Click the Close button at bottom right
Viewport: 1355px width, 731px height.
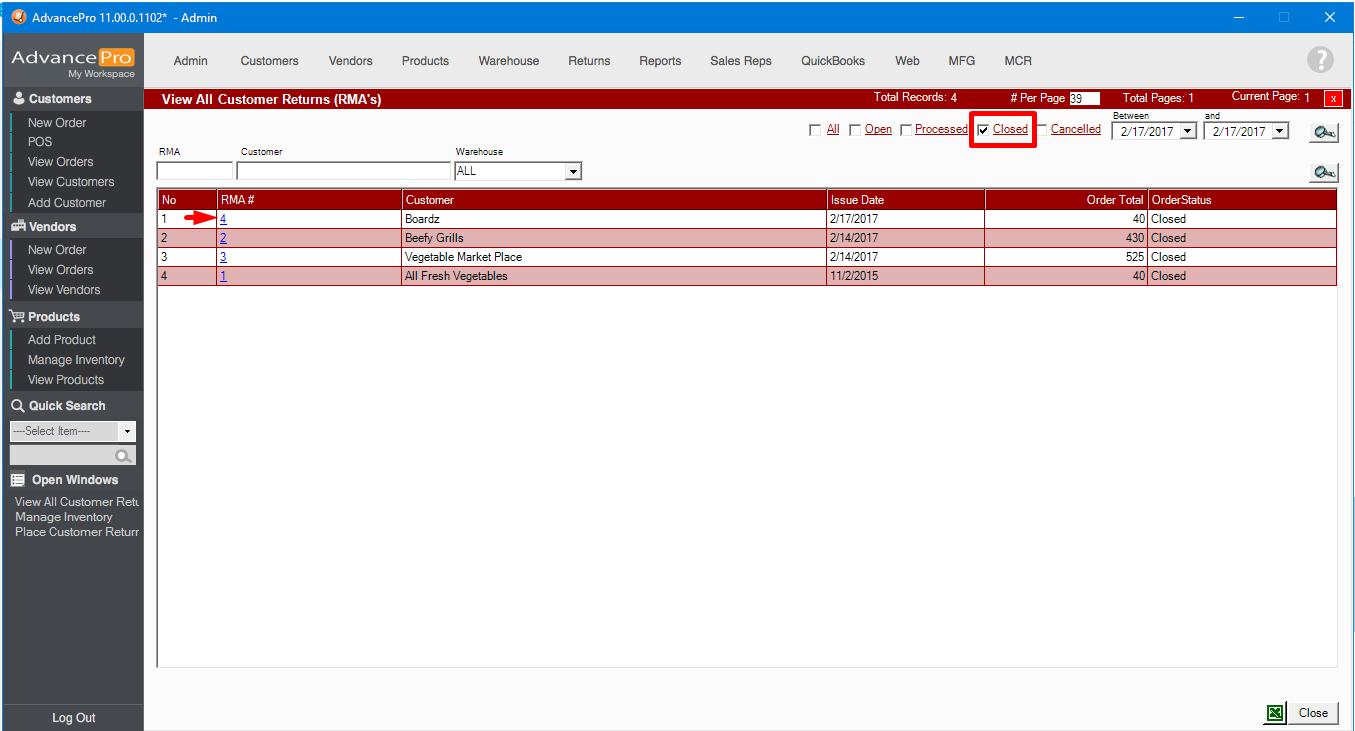point(1312,713)
